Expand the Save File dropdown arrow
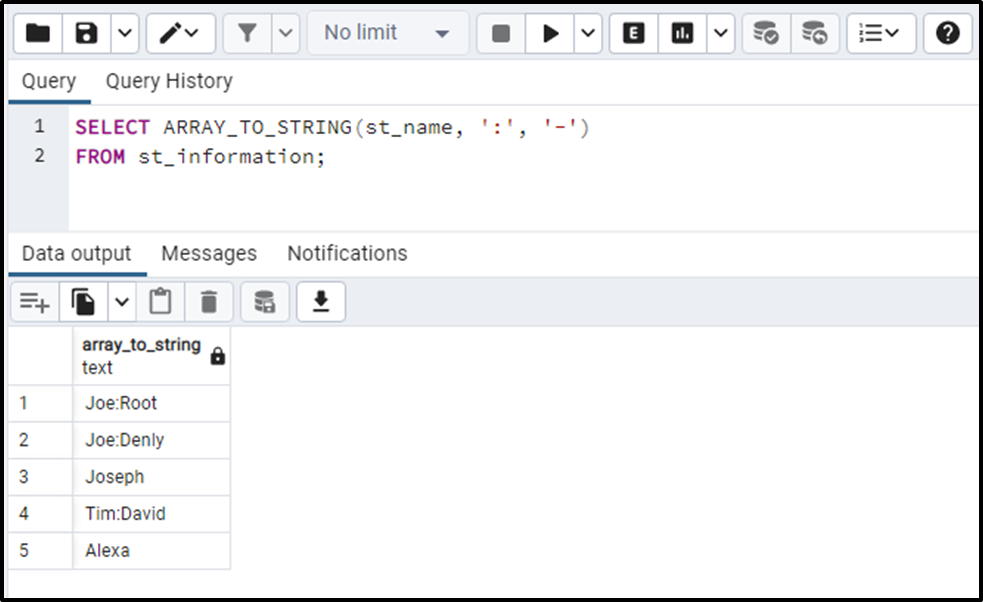Screen dimensions: 983x602 tap(124, 33)
